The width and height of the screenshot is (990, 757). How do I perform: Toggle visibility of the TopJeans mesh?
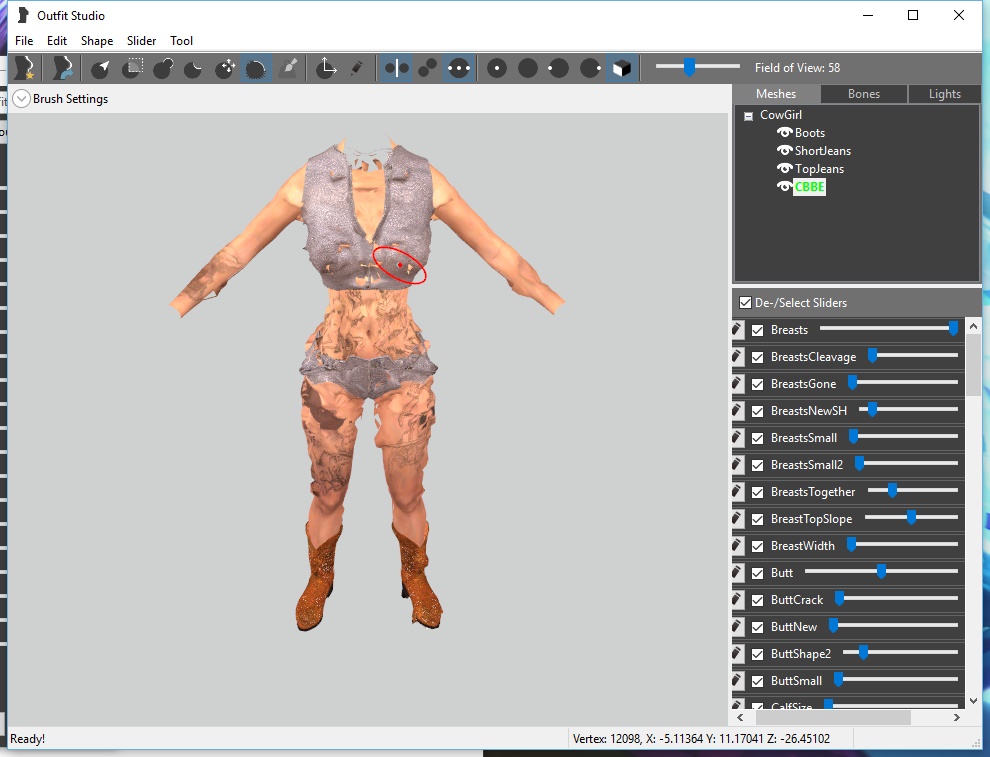785,169
